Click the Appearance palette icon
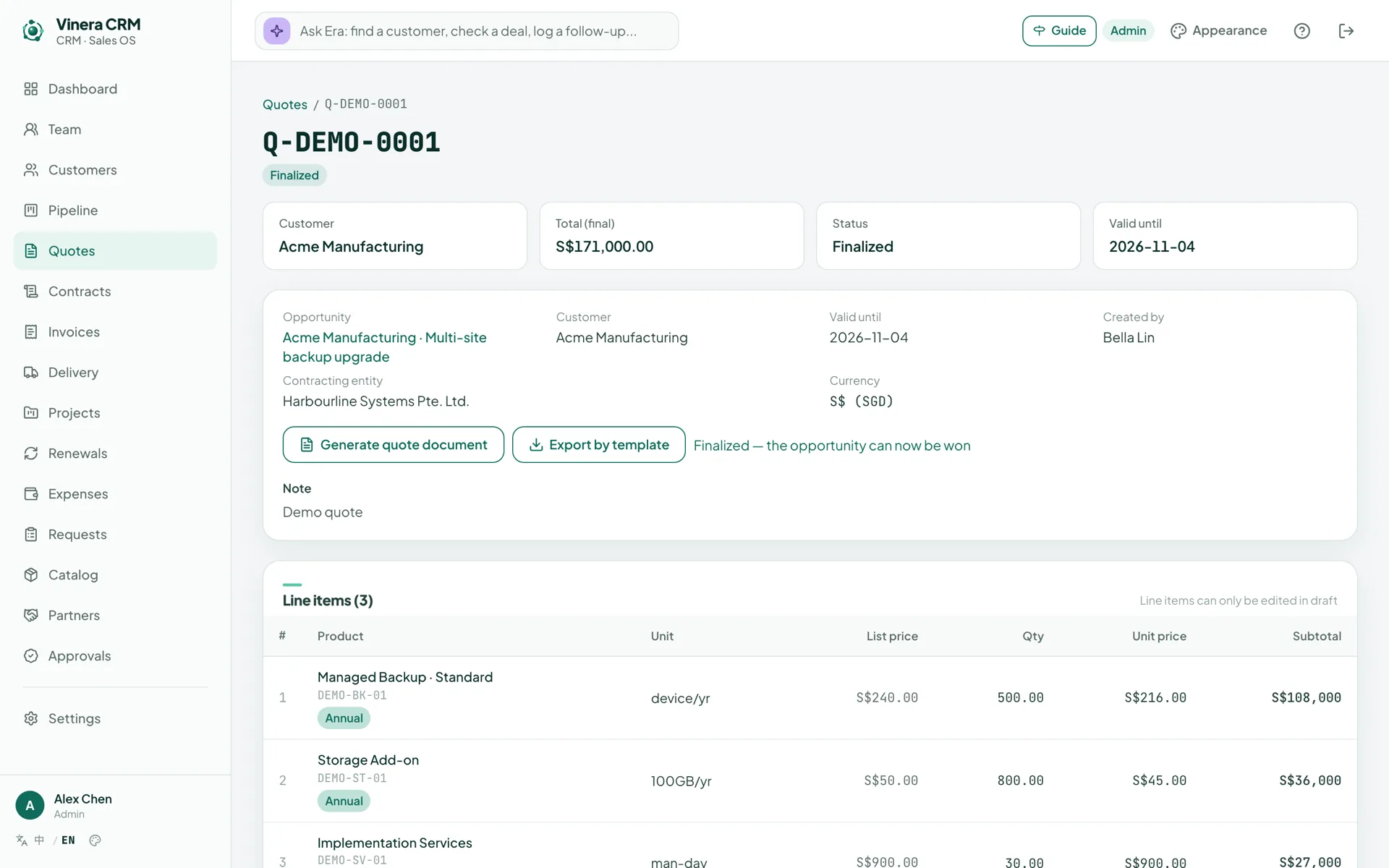The image size is (1389, 868). pos(1178,31)
